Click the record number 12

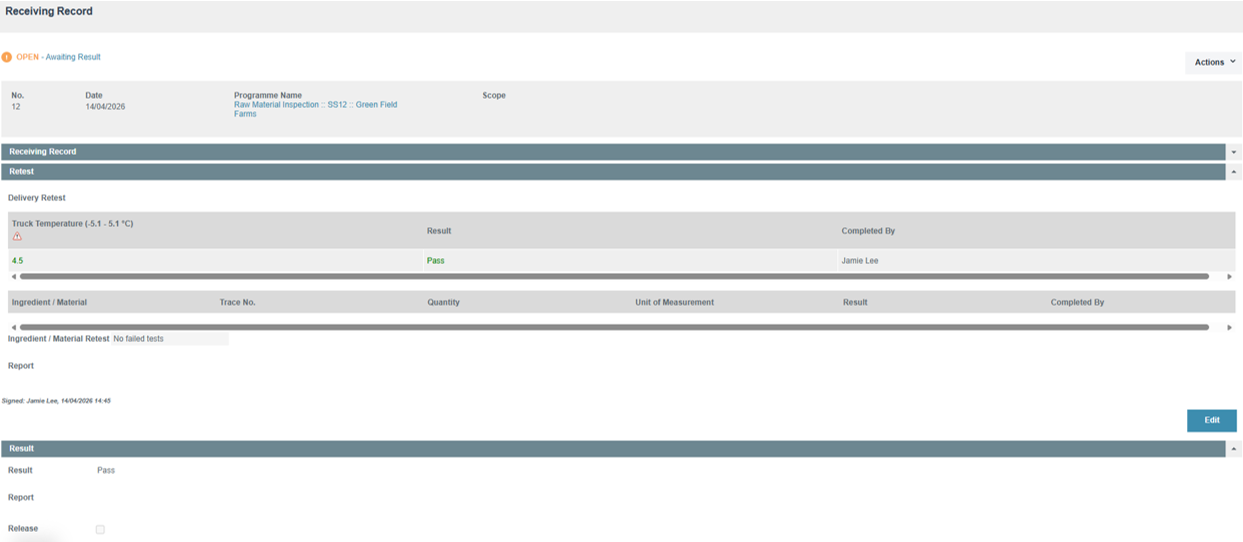(x=16, y=106)
